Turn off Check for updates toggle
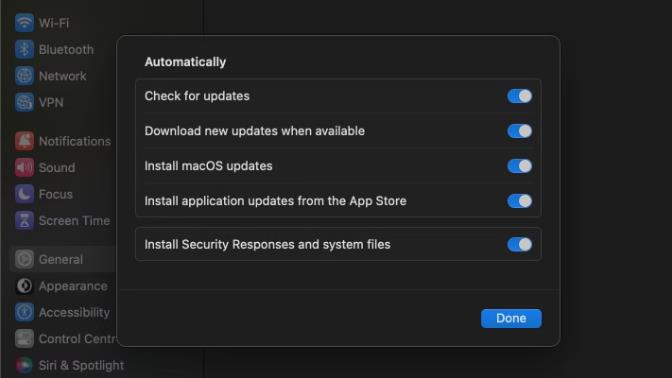The width and height of the screenshot is (672, 378). pos(519,96)
